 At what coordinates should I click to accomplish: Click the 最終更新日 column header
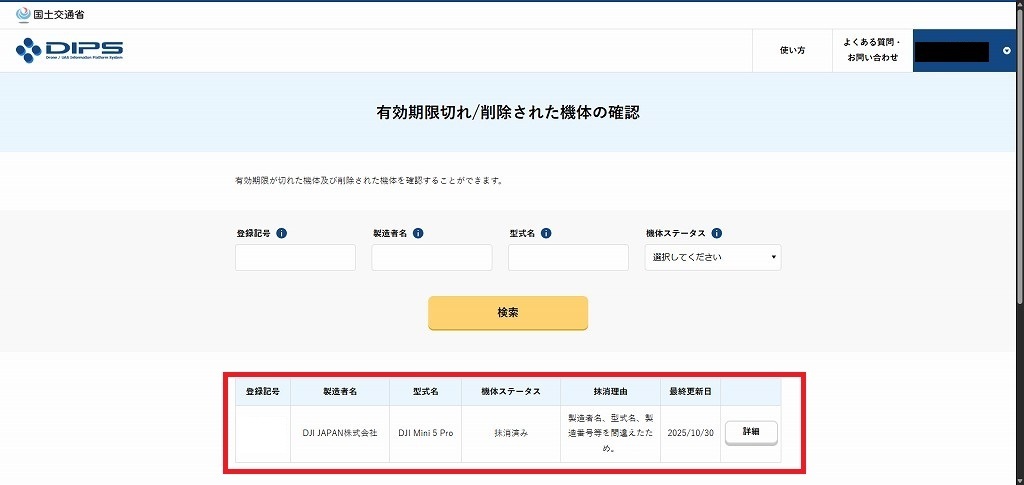(x=690, y=391)
